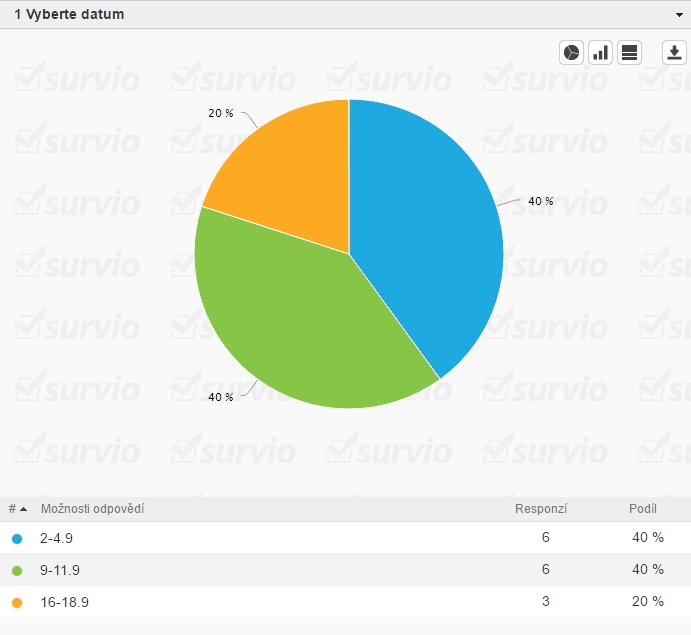Select the 16-18.9 answer row label
Image resolution: width=691 pixels, height=635 pixels.
pos(64,602)
